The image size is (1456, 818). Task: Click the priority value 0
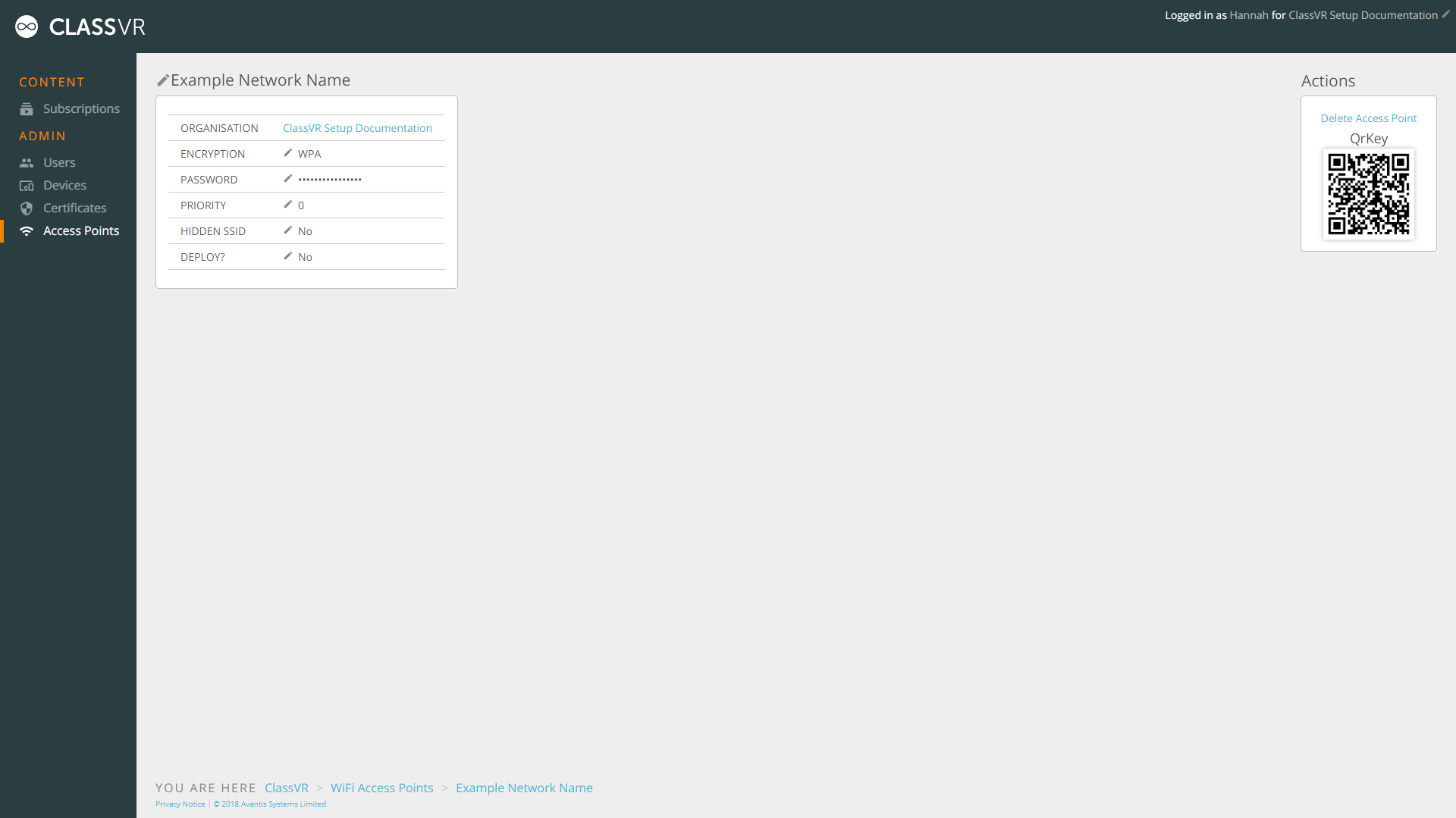(x=301, y=205)
